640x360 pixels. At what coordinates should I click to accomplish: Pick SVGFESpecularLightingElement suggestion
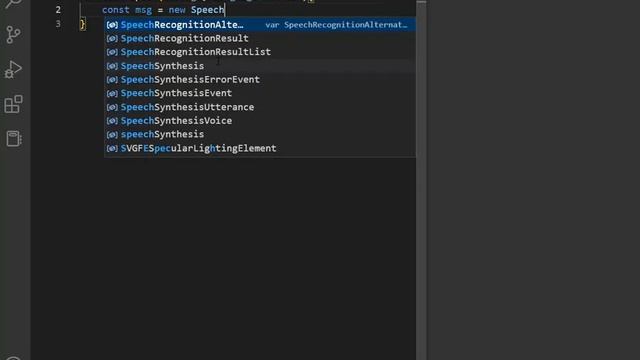point(260,148)
